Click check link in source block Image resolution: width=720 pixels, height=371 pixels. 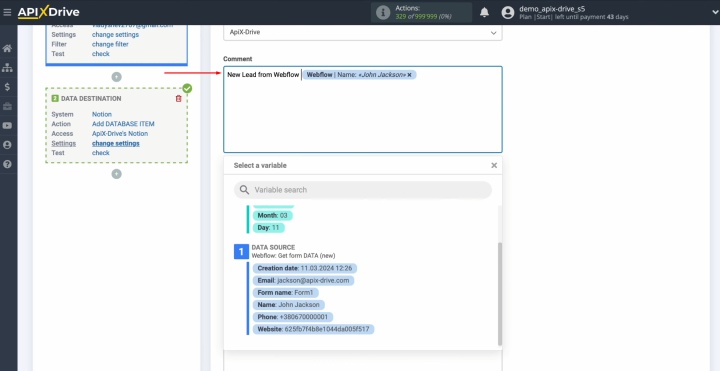point(101,54)
